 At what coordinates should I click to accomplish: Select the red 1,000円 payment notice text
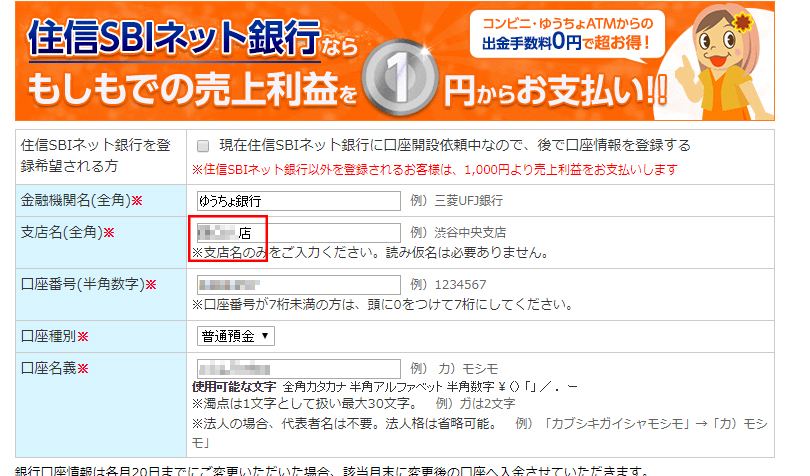434,170
